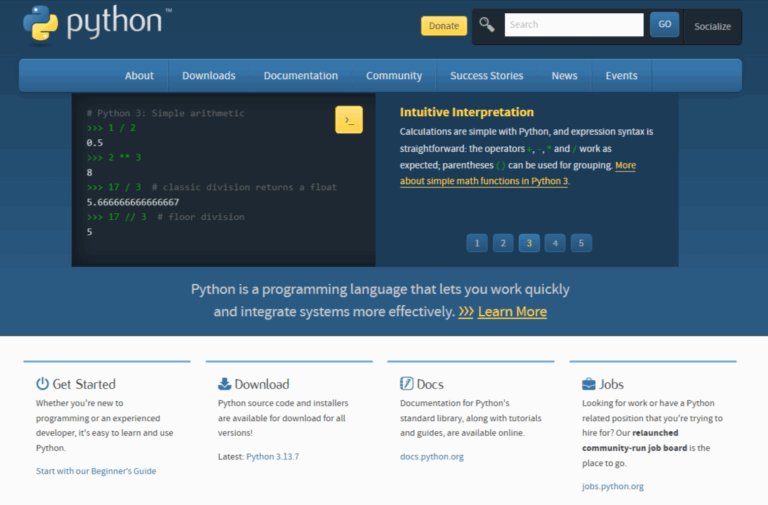Screen dimensions: 768x505
Task: Expand the Socialize menu
Action: click(x=712, y=26)
